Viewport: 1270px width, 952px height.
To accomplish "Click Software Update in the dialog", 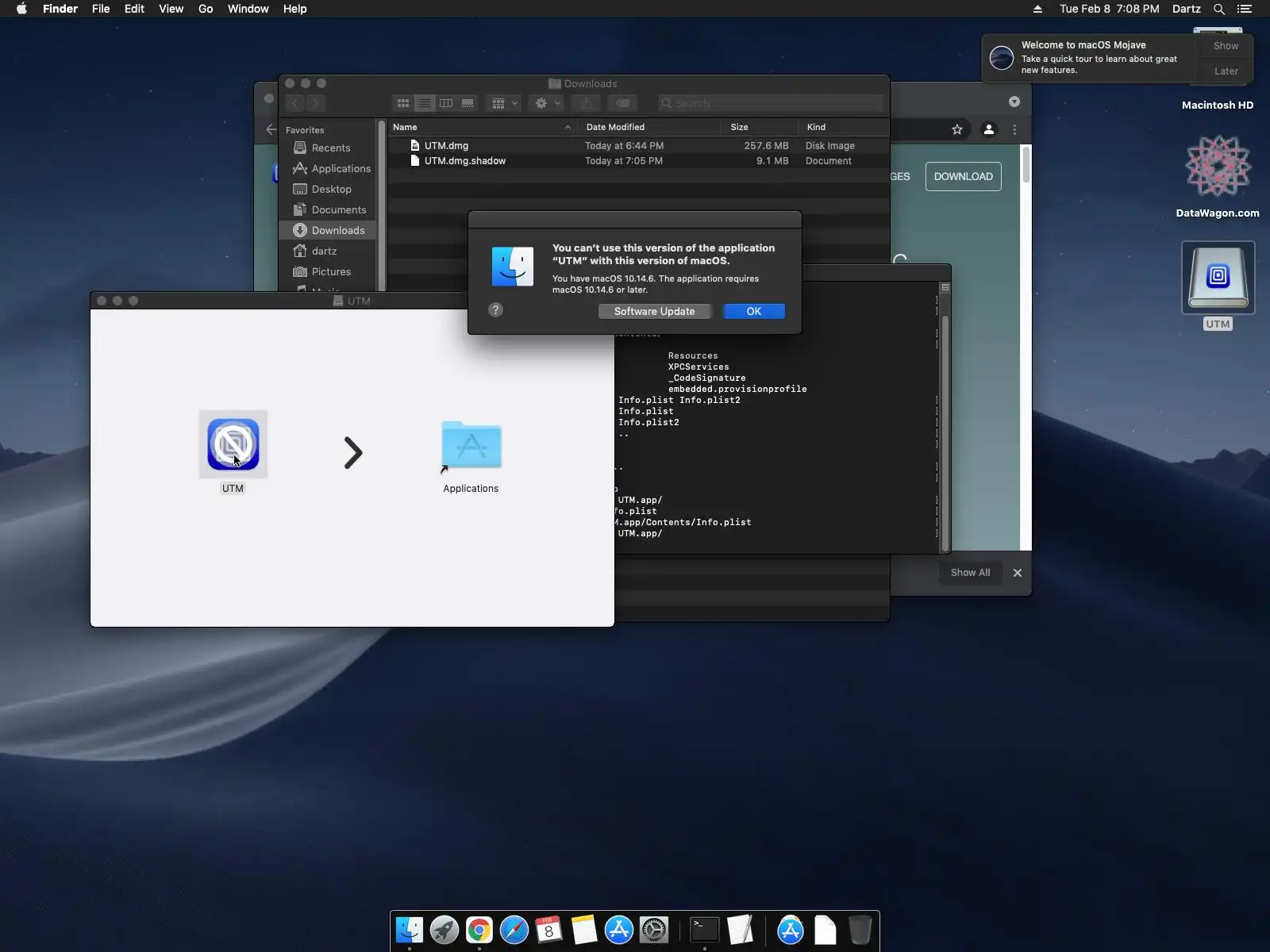I will pos(655,311).
